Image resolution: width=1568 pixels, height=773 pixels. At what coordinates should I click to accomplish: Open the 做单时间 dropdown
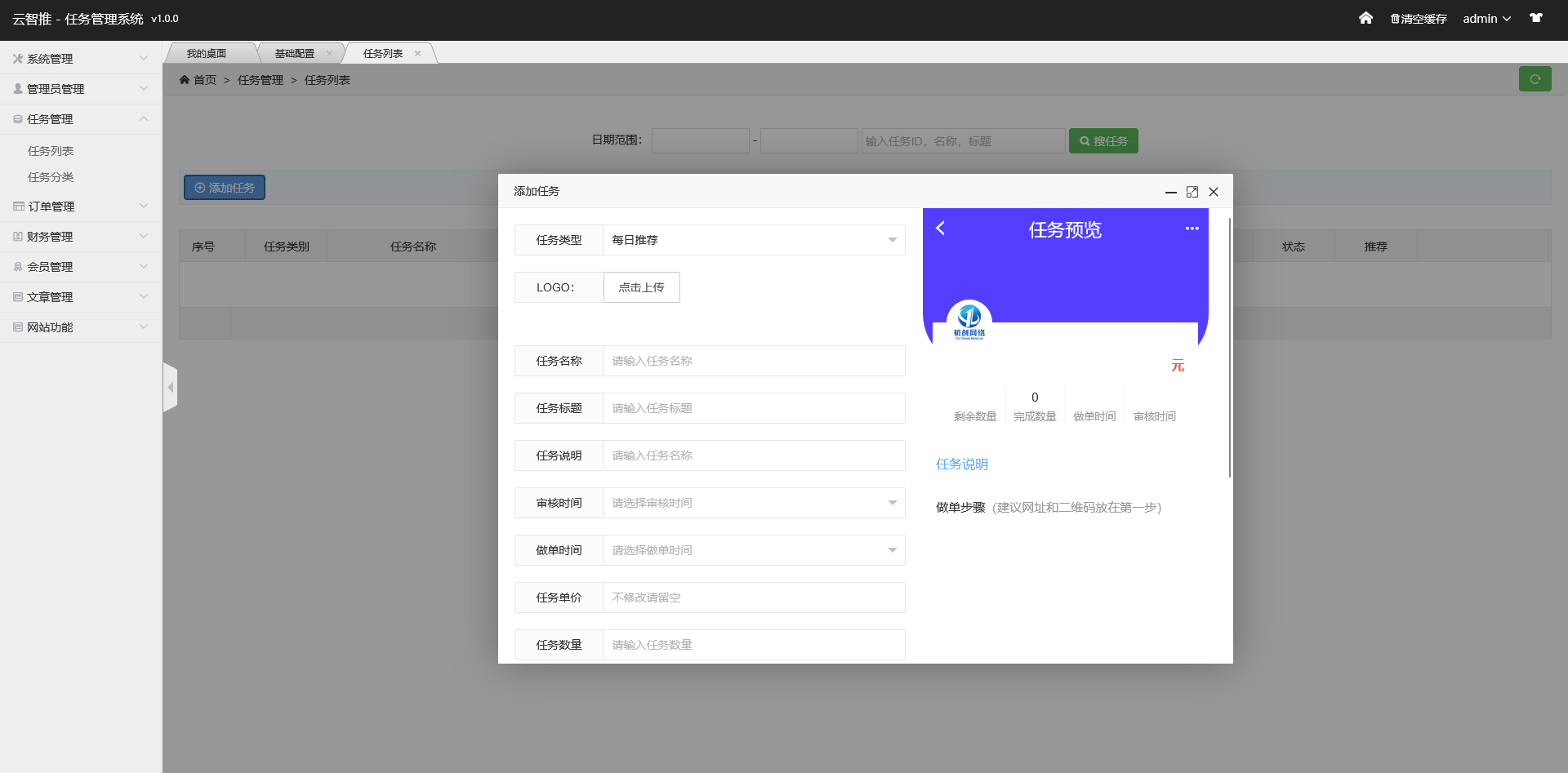tap(753, 550)
